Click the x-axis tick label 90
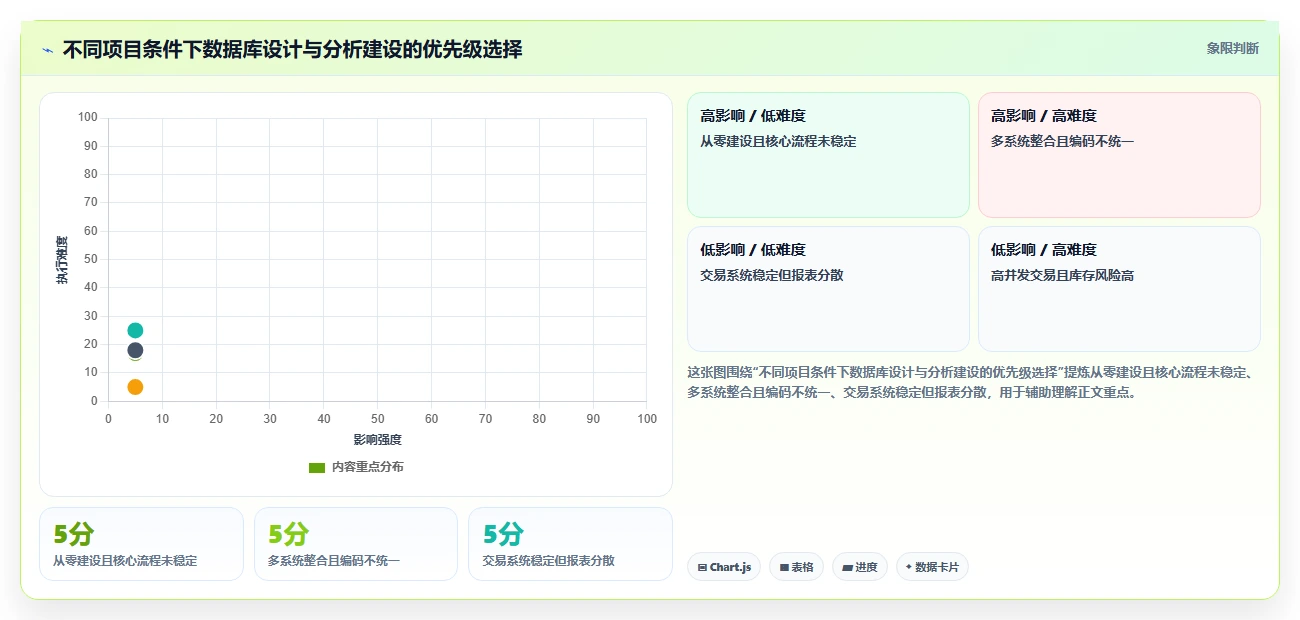The height and width of the screenshot is (620, 1300). [593, 419]
